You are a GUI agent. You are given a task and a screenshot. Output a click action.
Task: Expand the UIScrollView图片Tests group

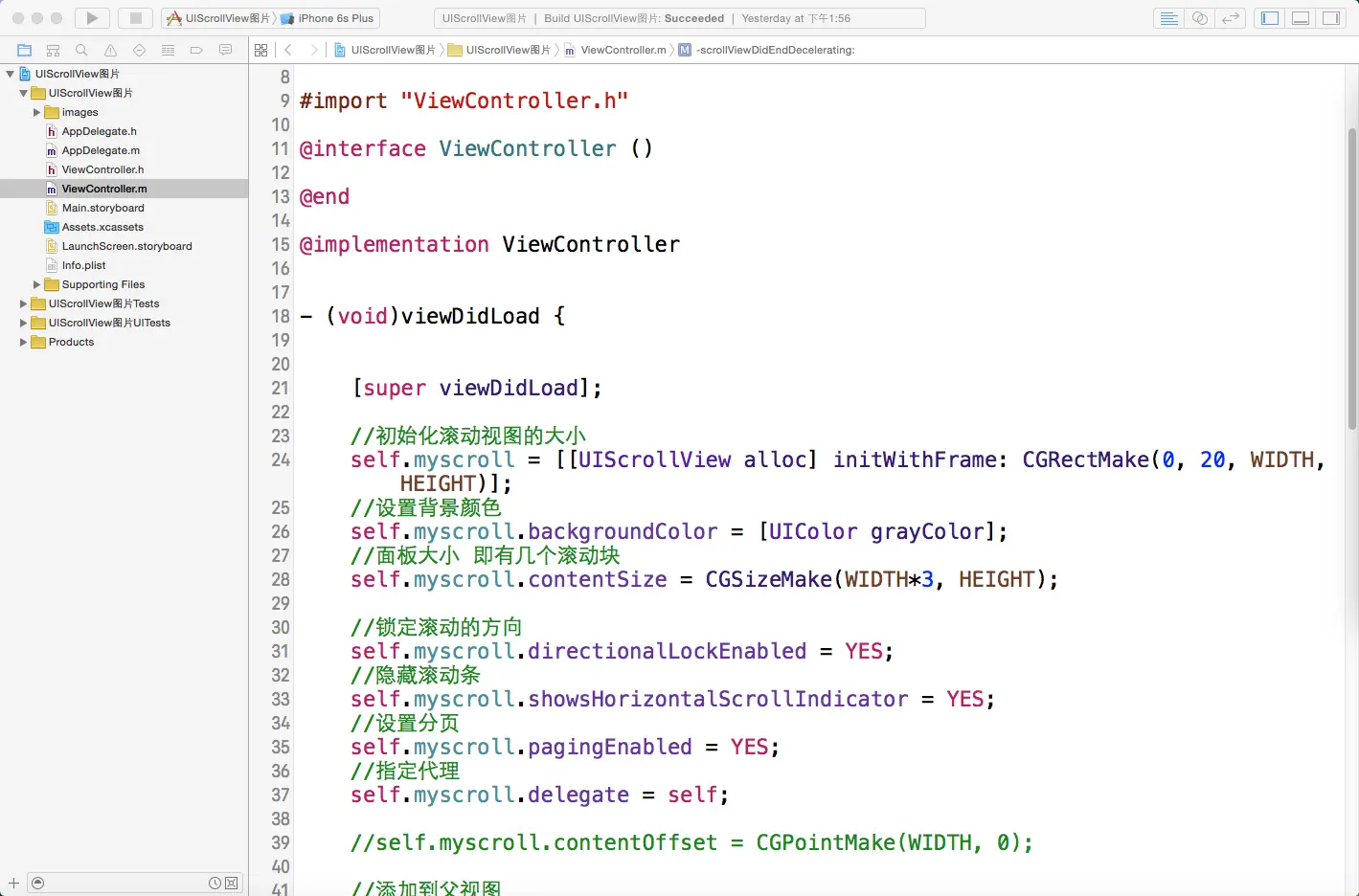pyautogui.click(x=24, y=303)
